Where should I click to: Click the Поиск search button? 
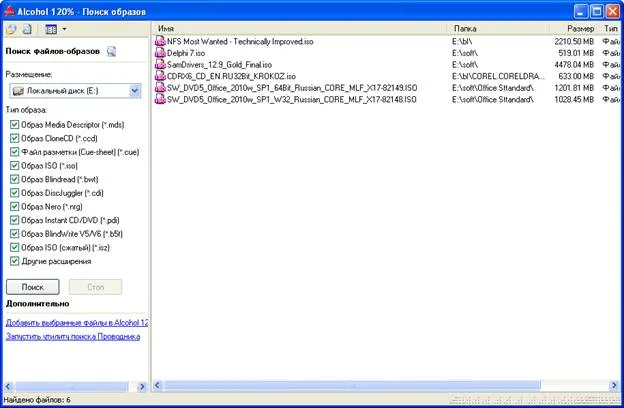[x=33, y=287]
